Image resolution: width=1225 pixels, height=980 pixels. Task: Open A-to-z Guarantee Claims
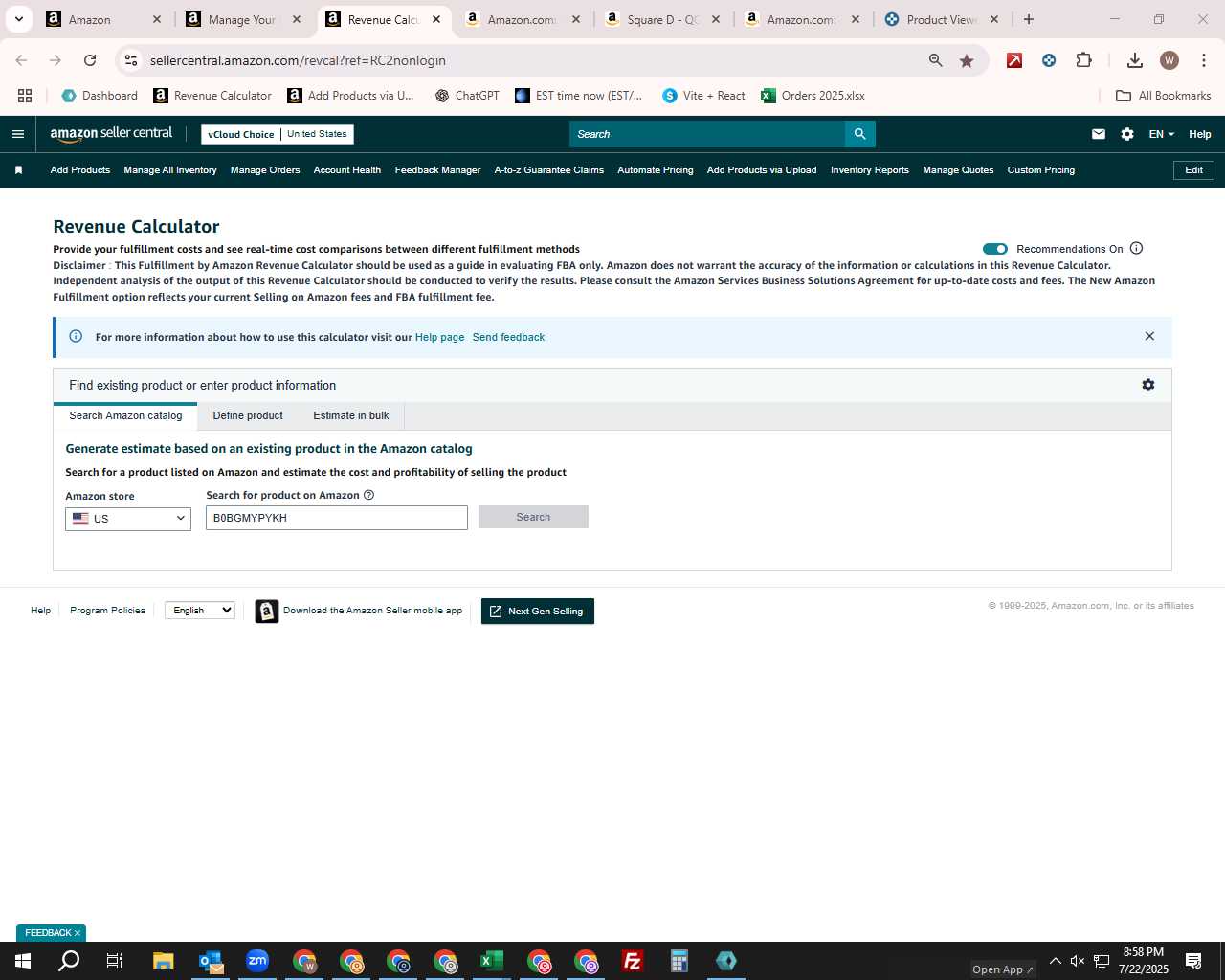(549, 170)
